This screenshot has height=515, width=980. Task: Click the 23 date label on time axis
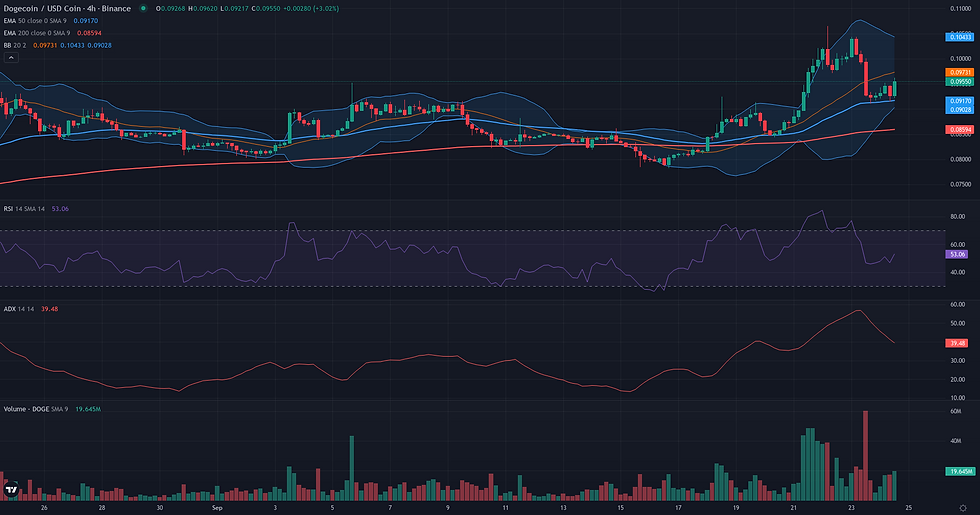851,508
